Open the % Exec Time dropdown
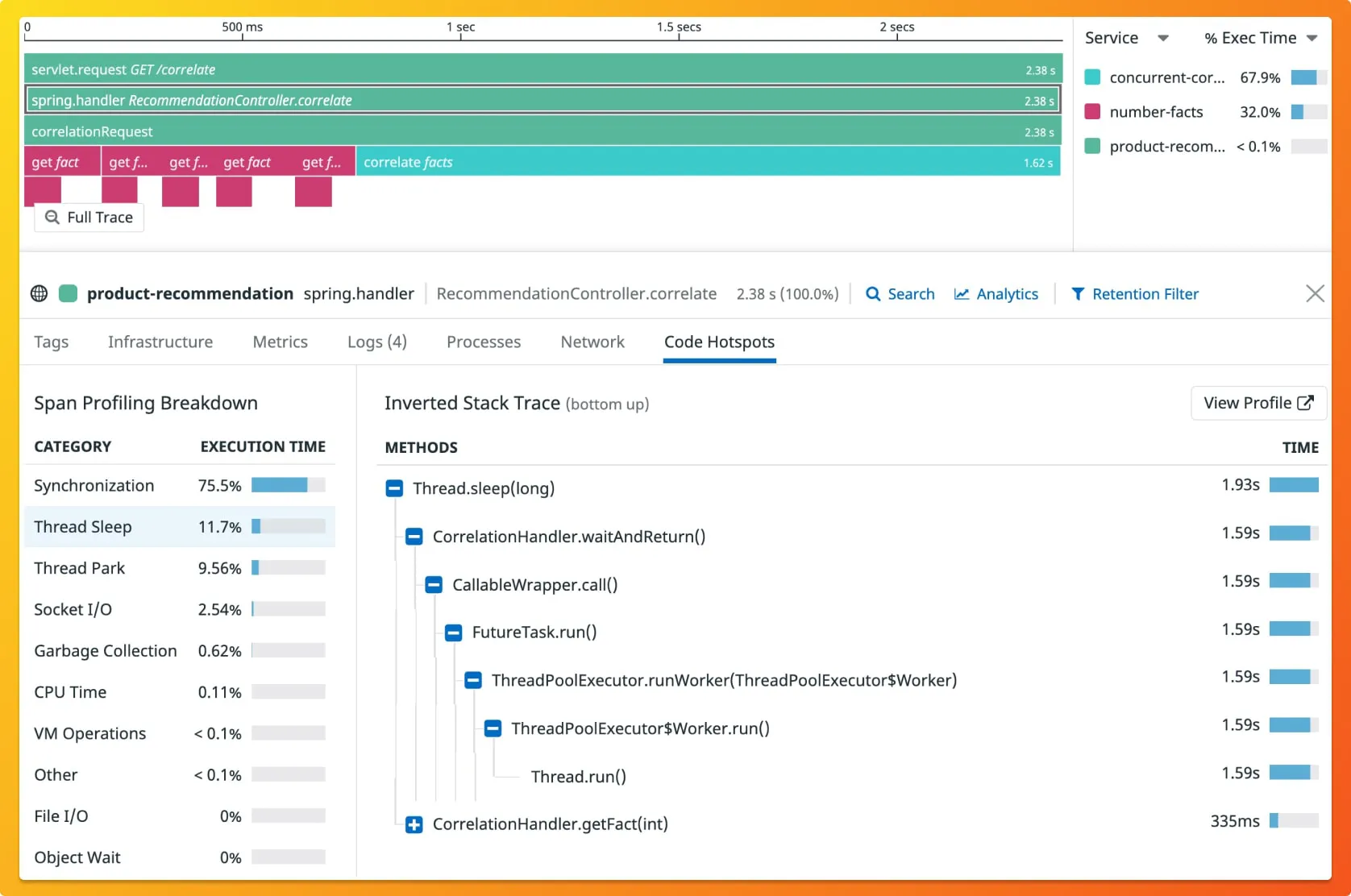The height and width of the screenshot is (896, 1351). click(x=1312, y=38)
